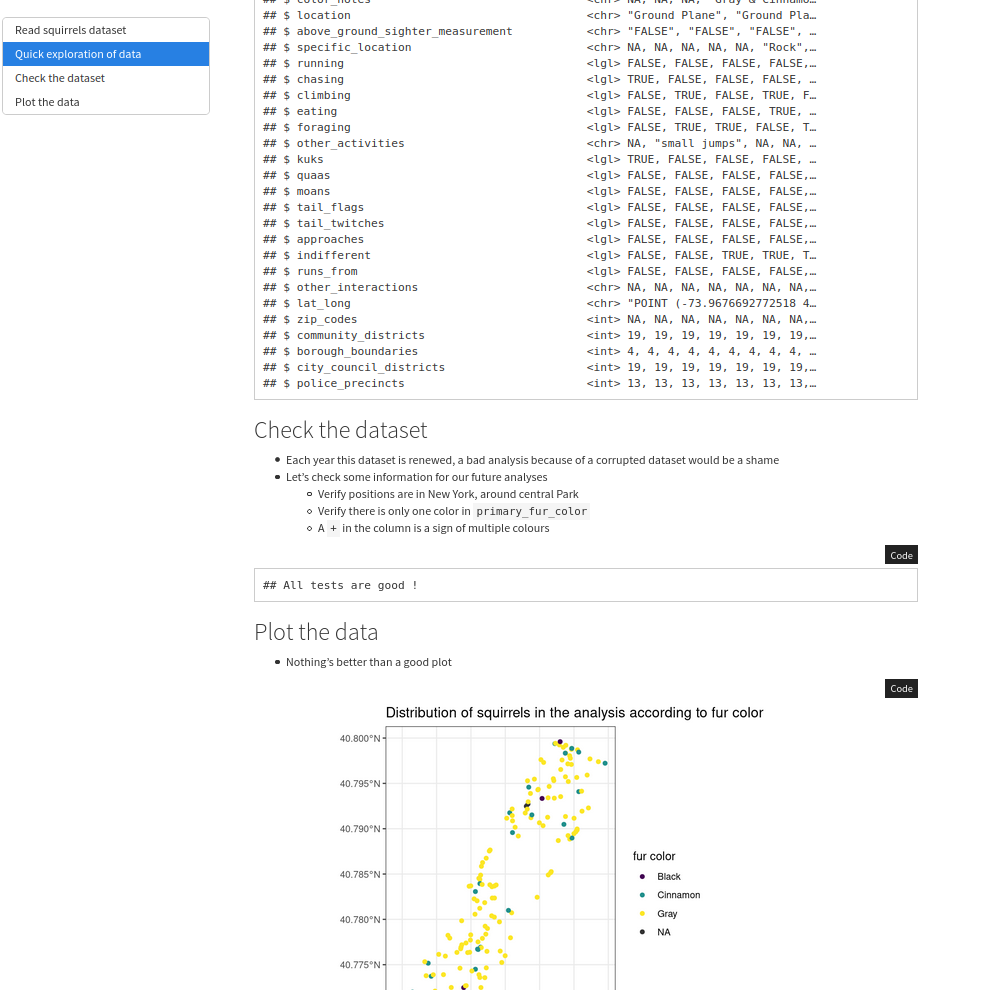Click the '$ approaches' output row
The height and width of the screenshot is (990, 981).
[x=540, y=239]
